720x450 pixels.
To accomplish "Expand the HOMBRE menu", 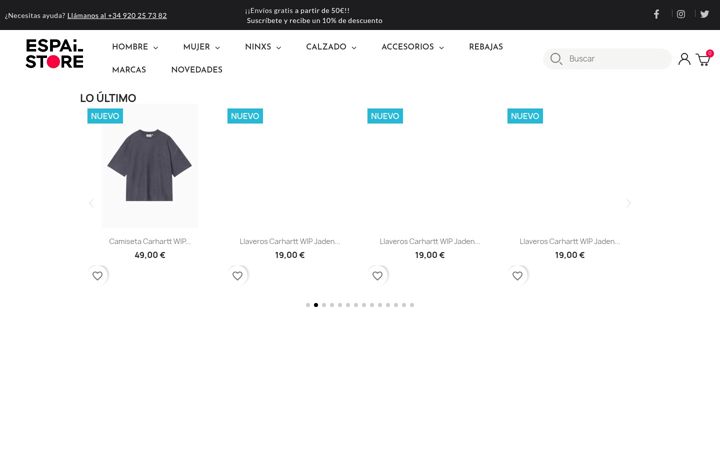I will pyautogui.click(x=135, y=47).
